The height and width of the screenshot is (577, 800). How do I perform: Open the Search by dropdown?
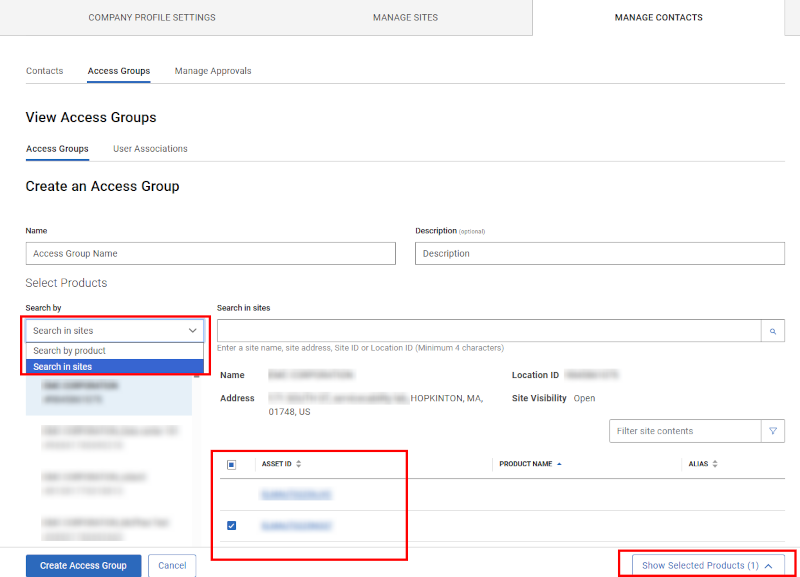tap(115, 330)
